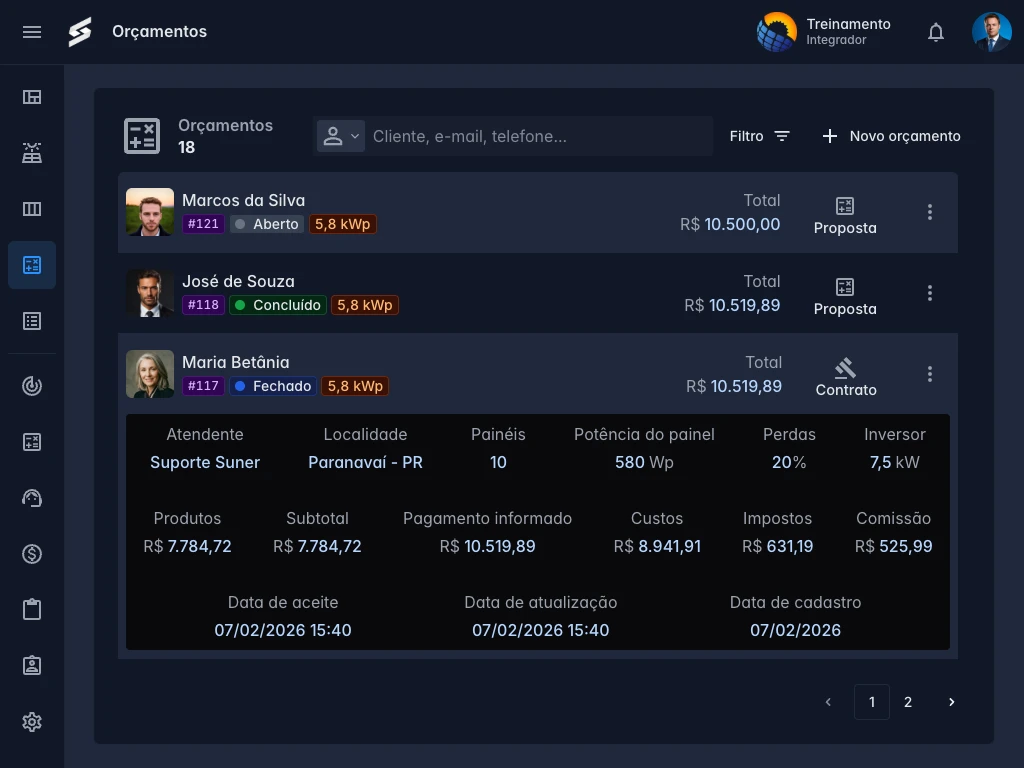Open the hamburger menu in the top bar
This screenshot has width=1024, height=768.
pos(32,32)
